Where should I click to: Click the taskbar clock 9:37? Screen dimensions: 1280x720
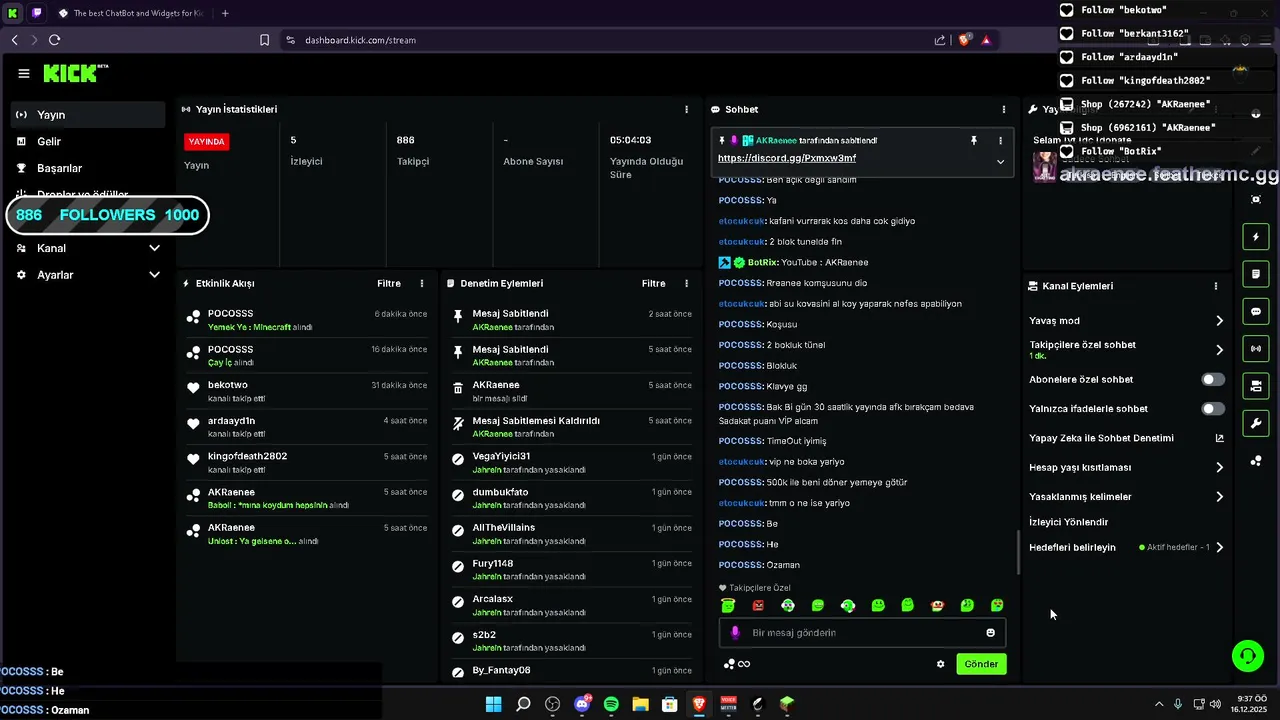1251,698
